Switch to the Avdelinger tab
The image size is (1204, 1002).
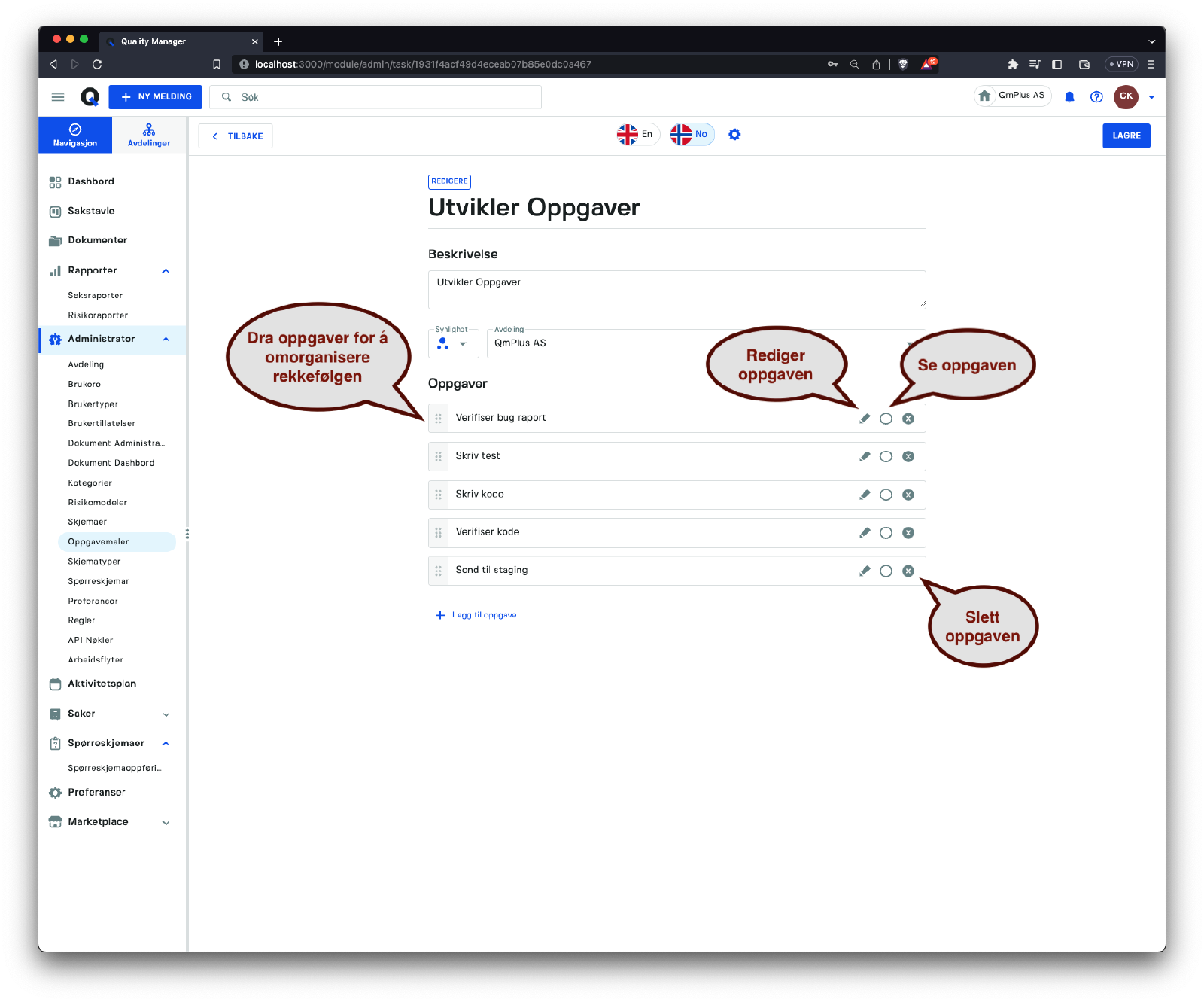click(x=149, y=135)
